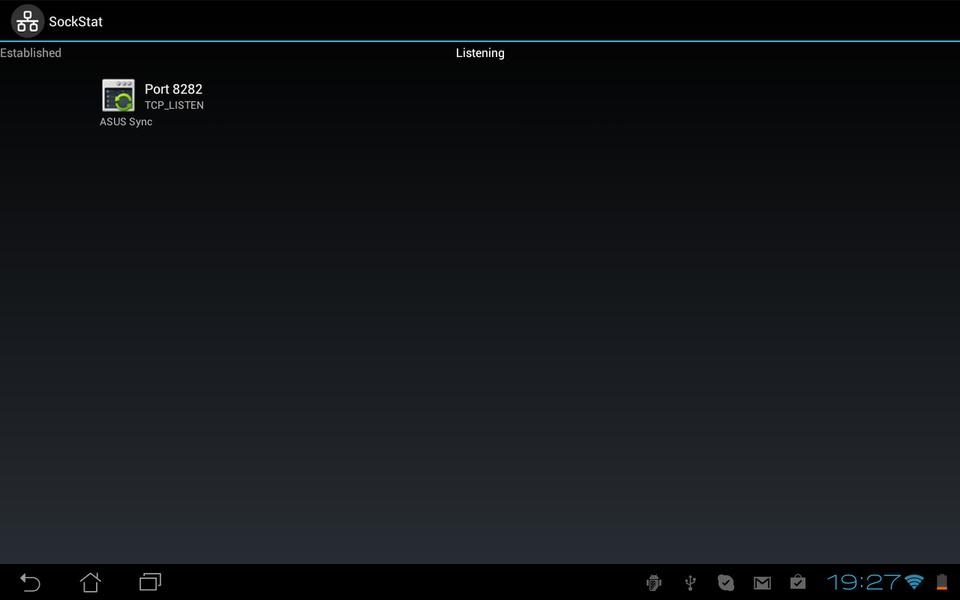Open the Wi-Fi signal status icon
Screen dimensions: 960x600
coord(914,582)
